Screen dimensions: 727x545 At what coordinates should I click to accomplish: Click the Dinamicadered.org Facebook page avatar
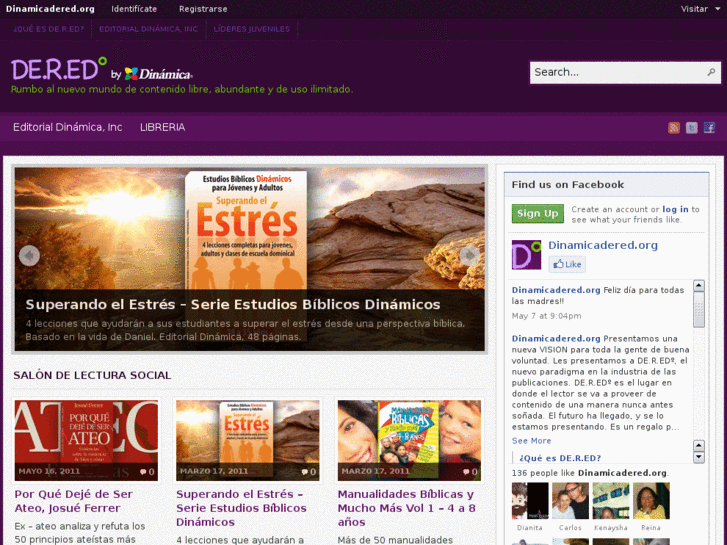point(526,255)
